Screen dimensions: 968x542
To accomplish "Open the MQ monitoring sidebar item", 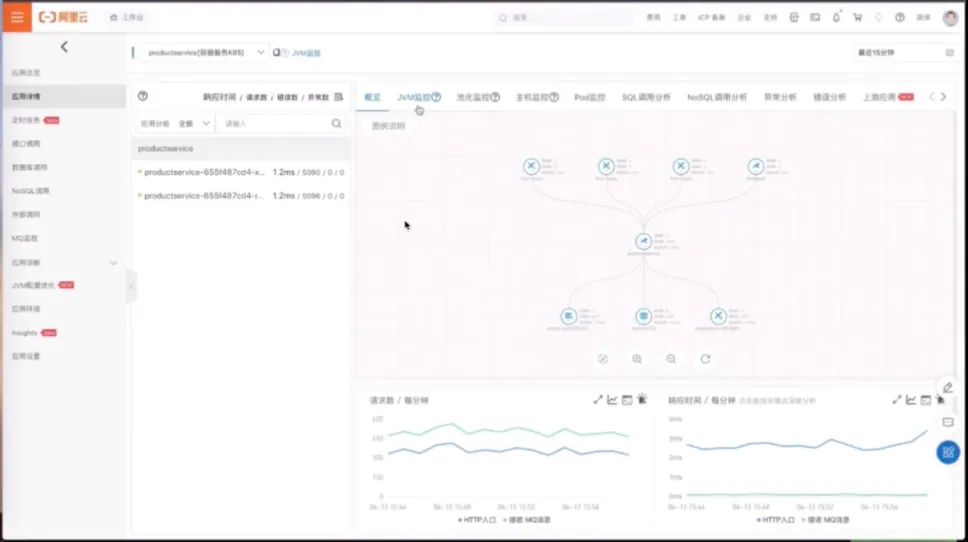I will [x=25, y=238].
